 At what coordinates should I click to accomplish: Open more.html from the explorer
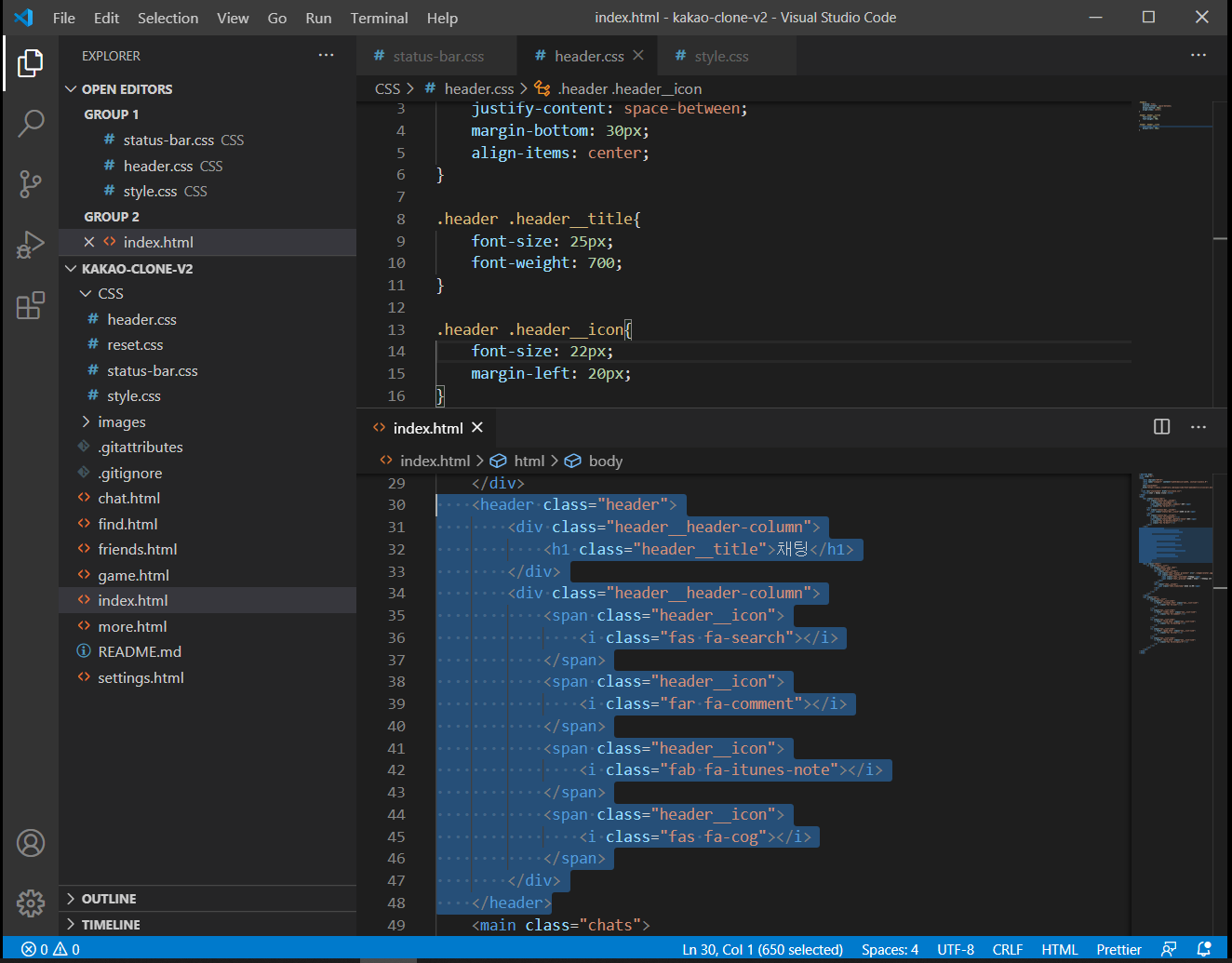coord(132,627)
